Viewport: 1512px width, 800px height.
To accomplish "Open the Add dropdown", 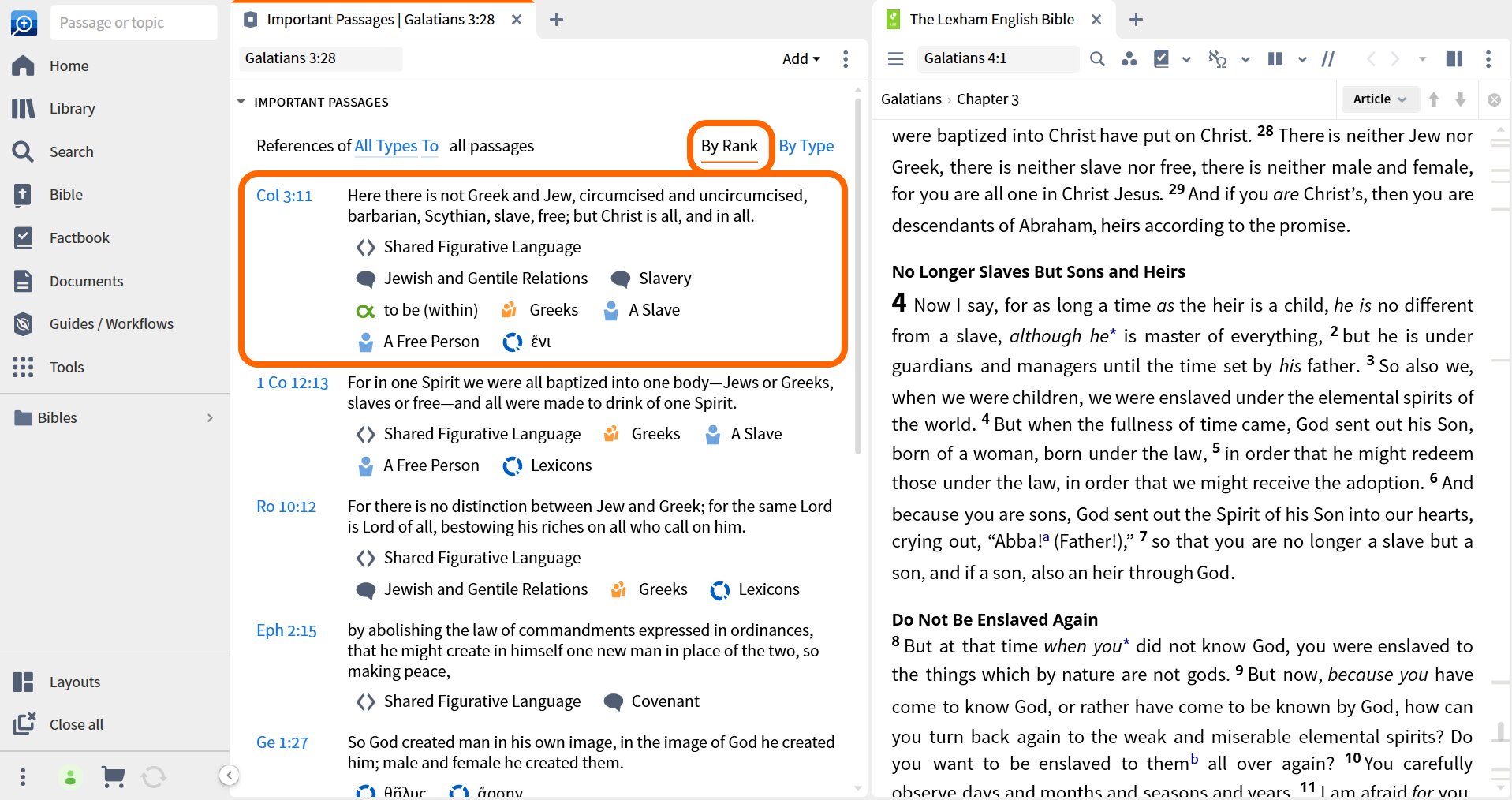I will 801,58.
